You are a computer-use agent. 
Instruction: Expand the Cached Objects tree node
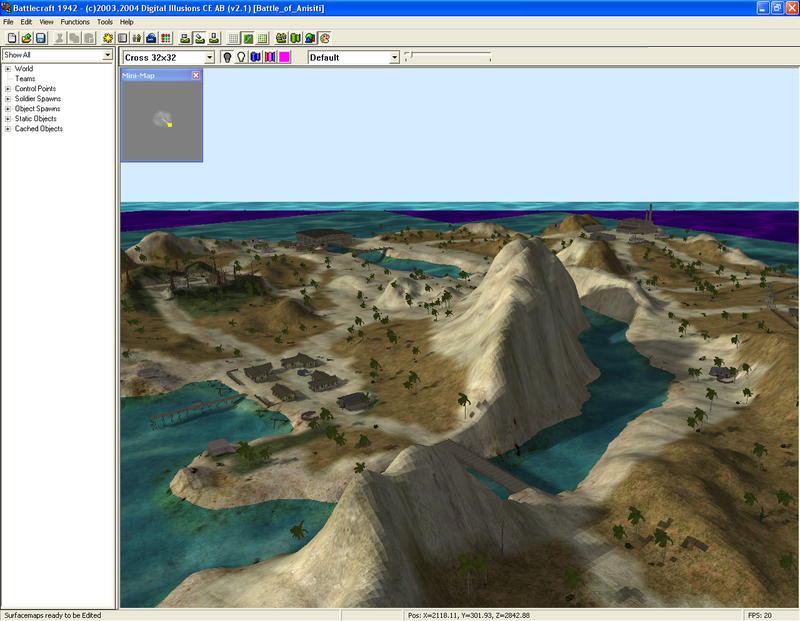(8, 129)
